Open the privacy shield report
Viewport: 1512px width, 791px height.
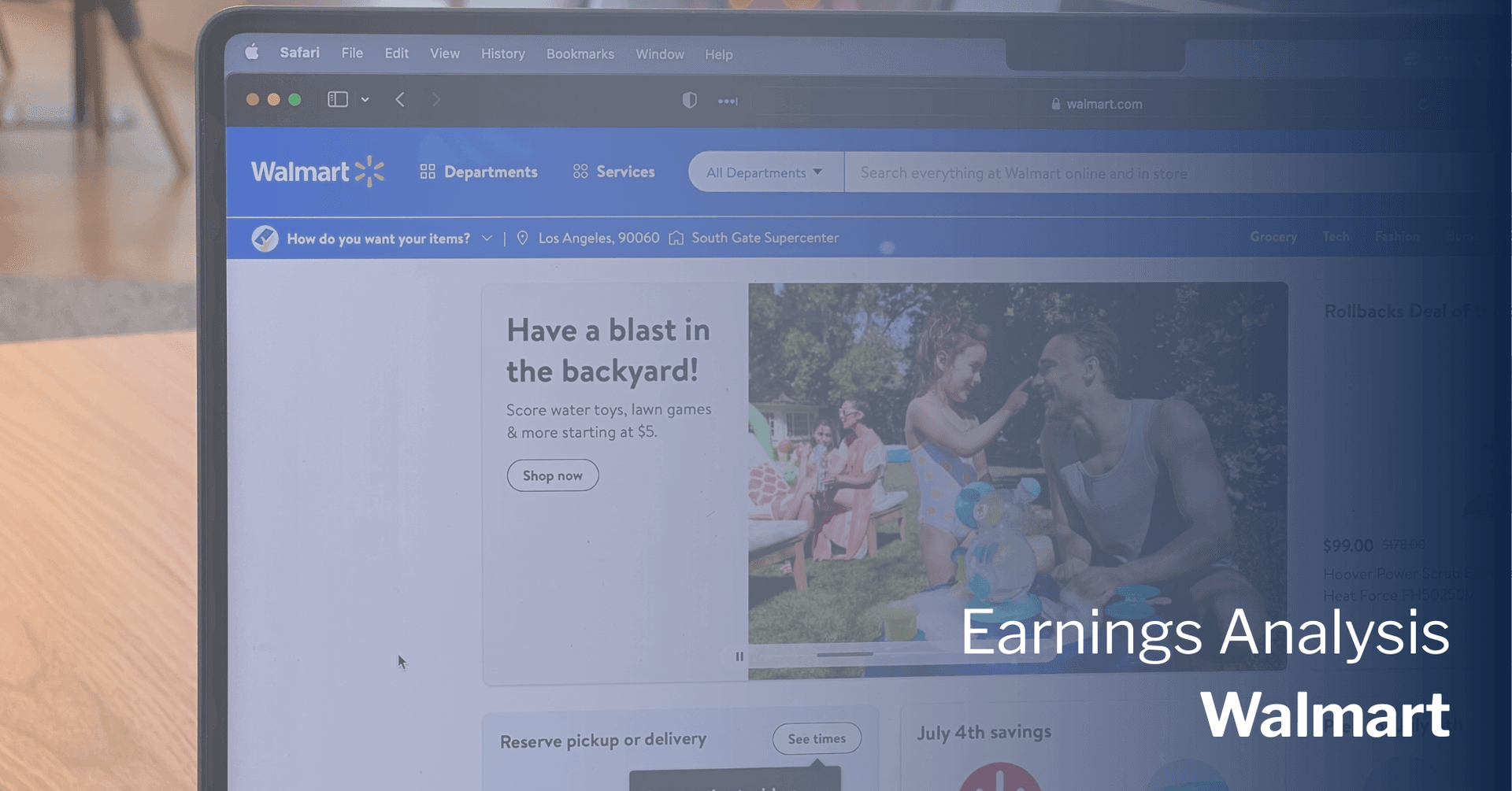tap(689, 100)
